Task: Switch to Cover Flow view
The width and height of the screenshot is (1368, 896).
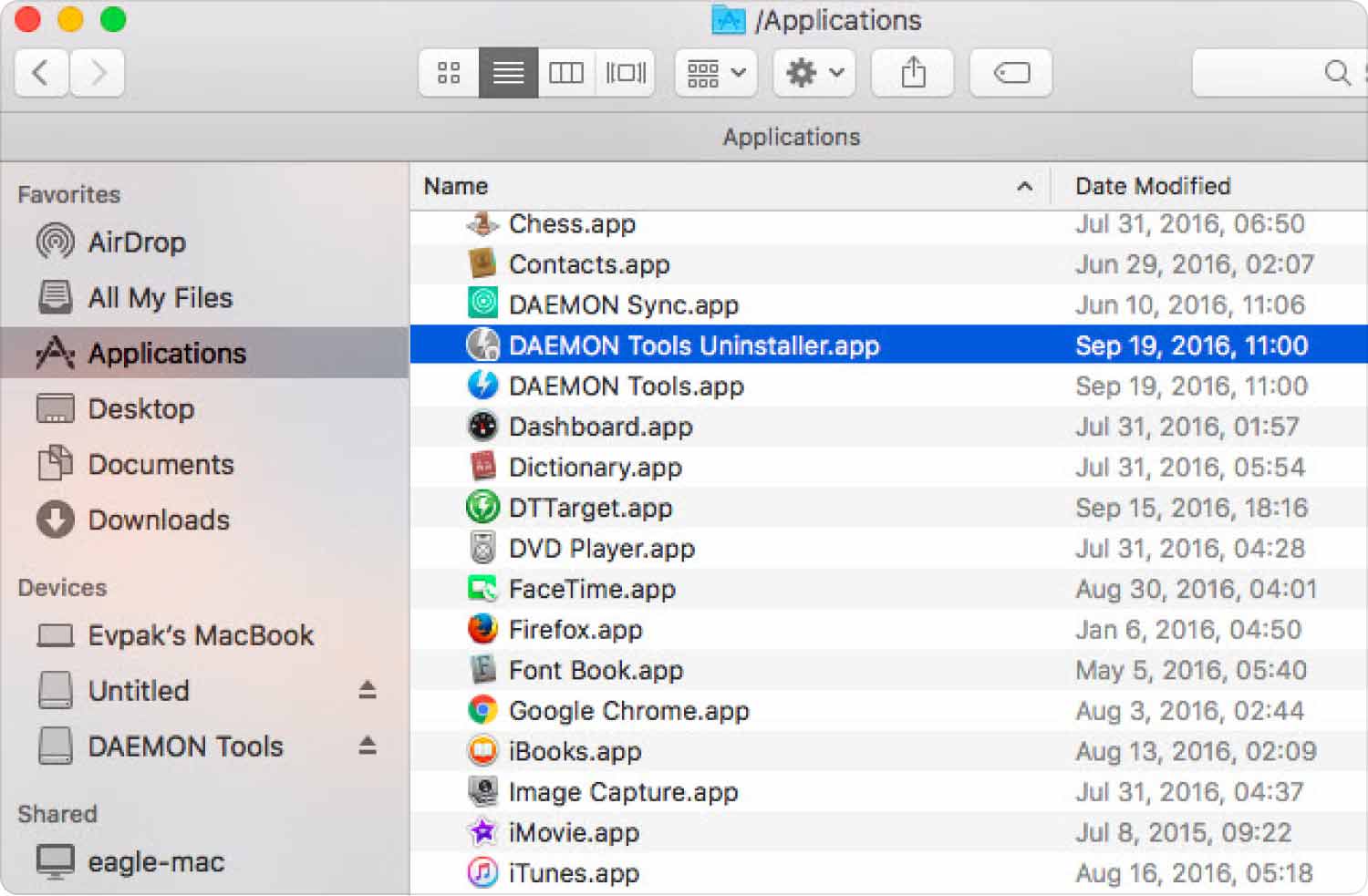Action: tap(626, 72)
